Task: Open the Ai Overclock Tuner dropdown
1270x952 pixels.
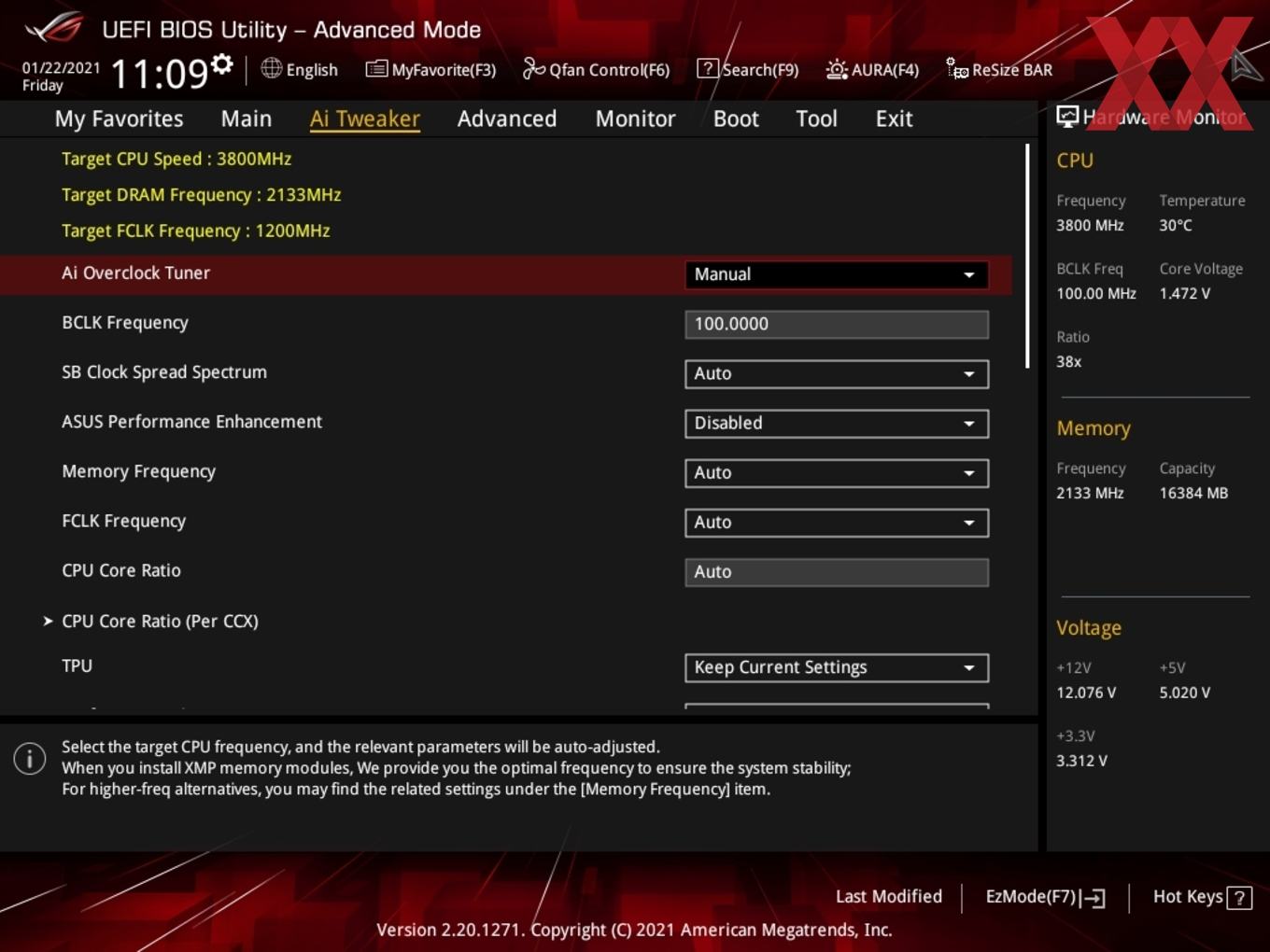Action: [x=836, y=274]
